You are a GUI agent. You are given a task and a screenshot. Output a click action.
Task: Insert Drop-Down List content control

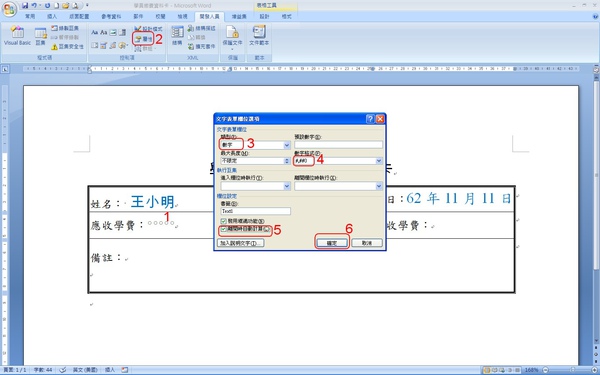coord(95,46)
